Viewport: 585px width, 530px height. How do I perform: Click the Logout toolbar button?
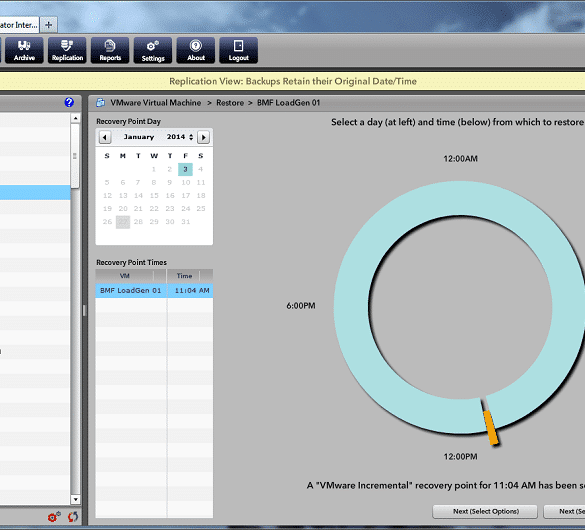(x=238, y=50)
